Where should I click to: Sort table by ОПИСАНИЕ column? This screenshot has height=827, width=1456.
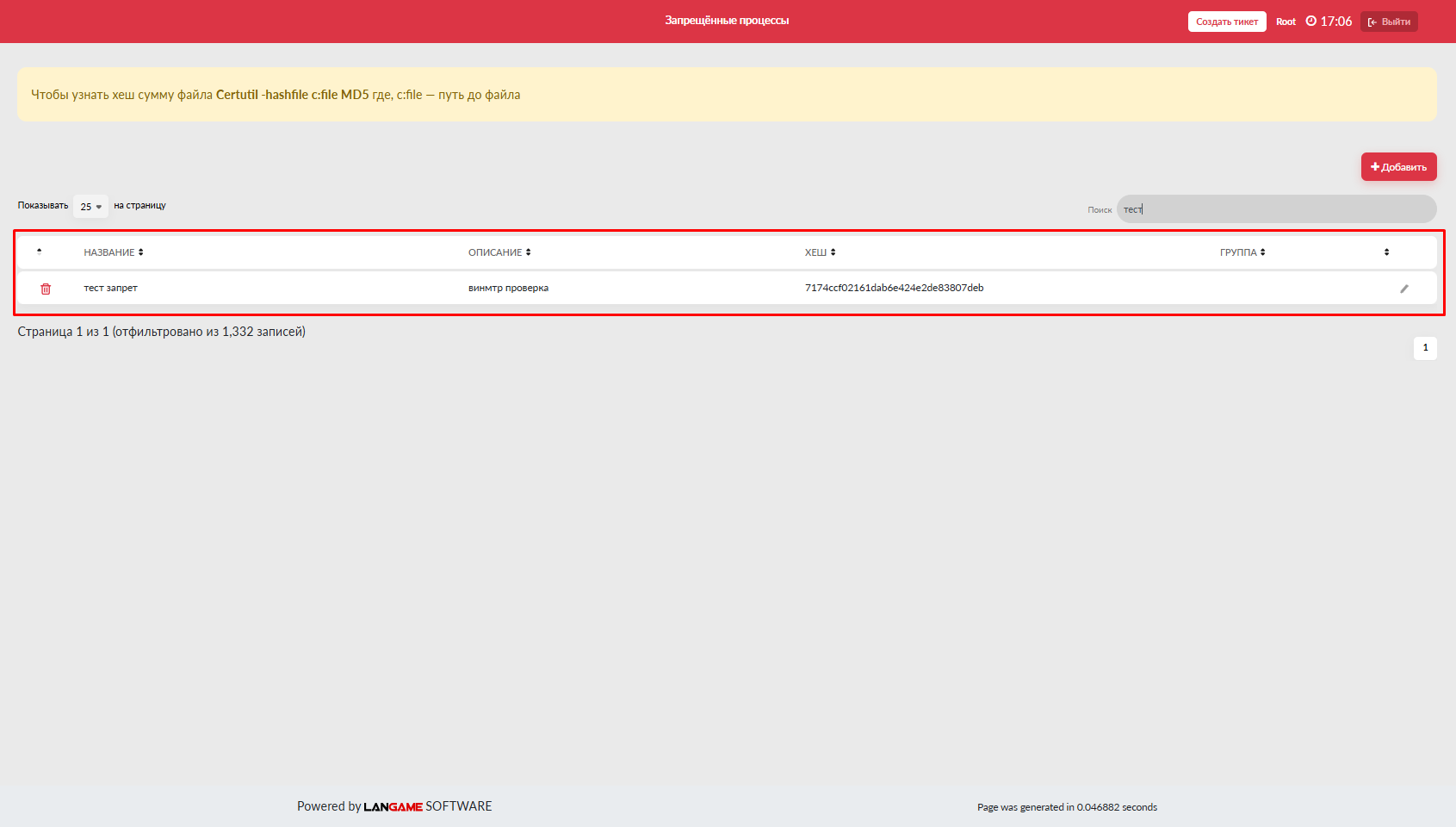[x=499, y=252]
